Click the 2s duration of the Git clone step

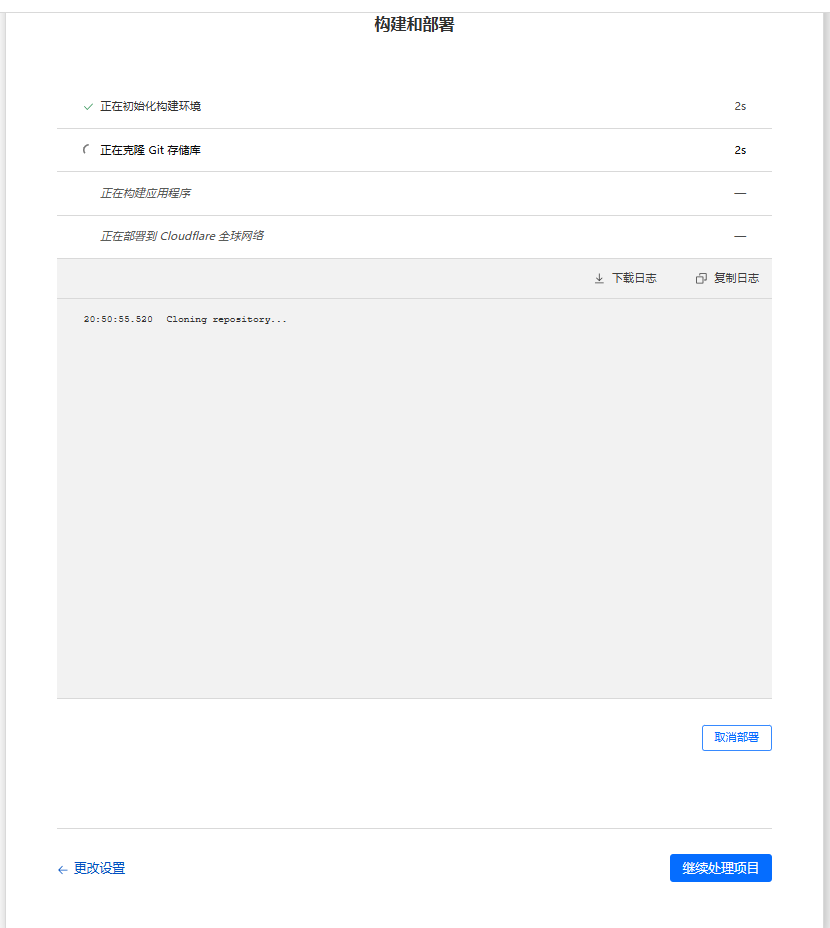(x=740, y=150)
